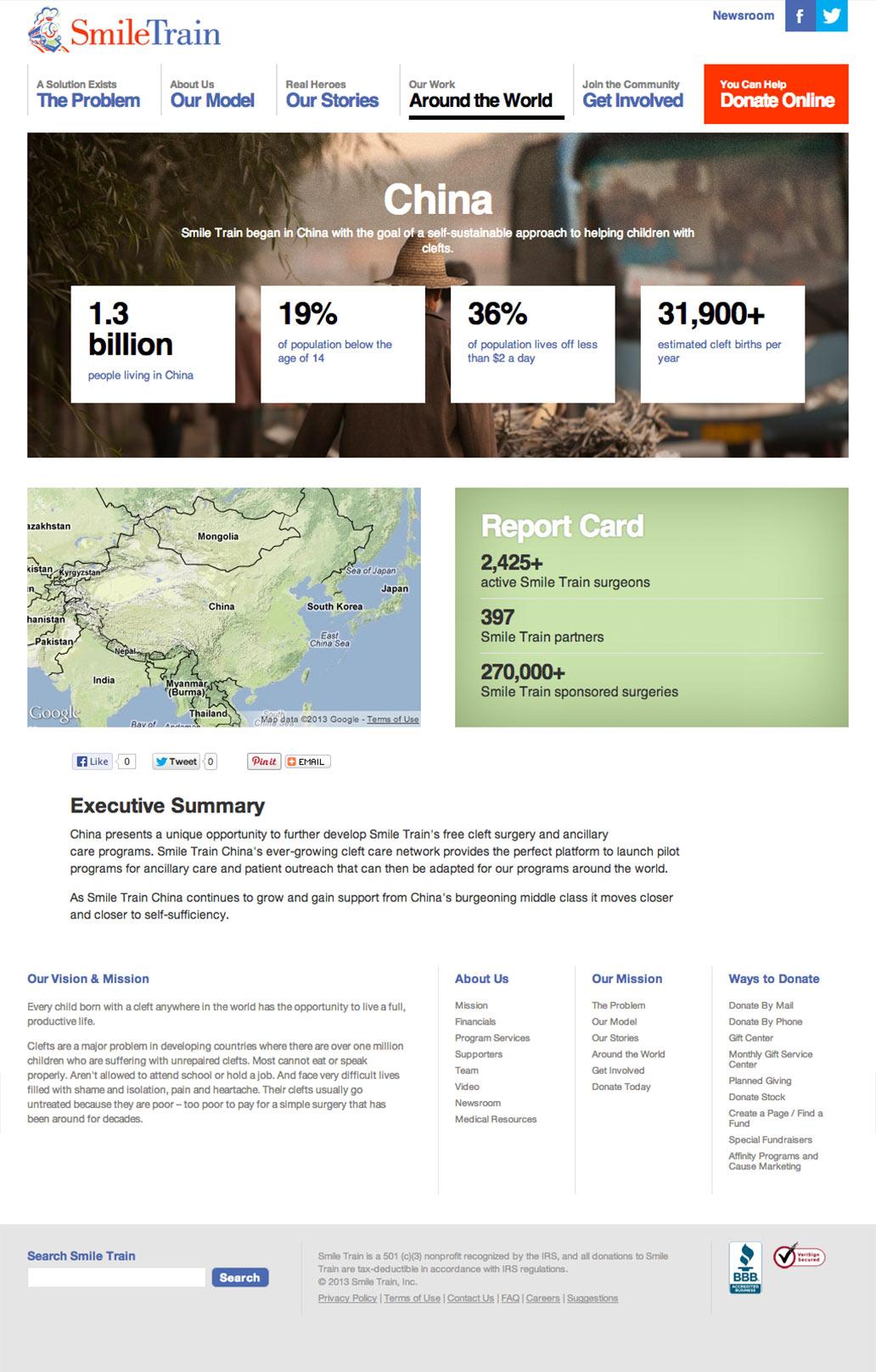This screenshot has width=876, height=1372.
Task: Open Our Stories navigation item
Action: click(x=332, y=93)
